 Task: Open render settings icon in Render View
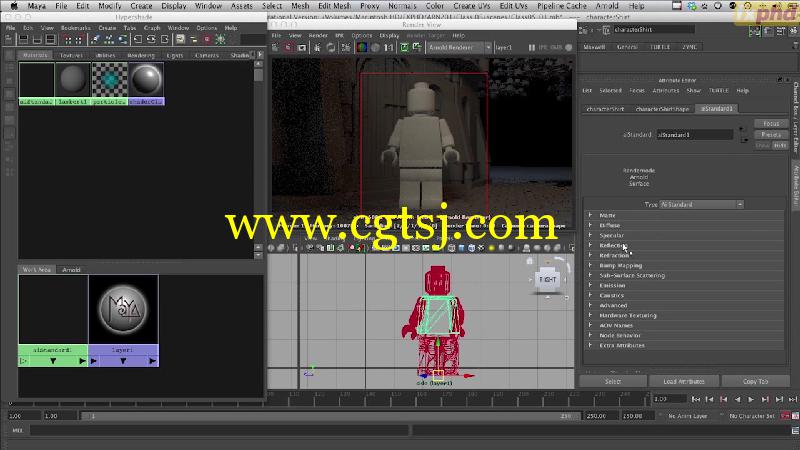[x=346, y=47]
